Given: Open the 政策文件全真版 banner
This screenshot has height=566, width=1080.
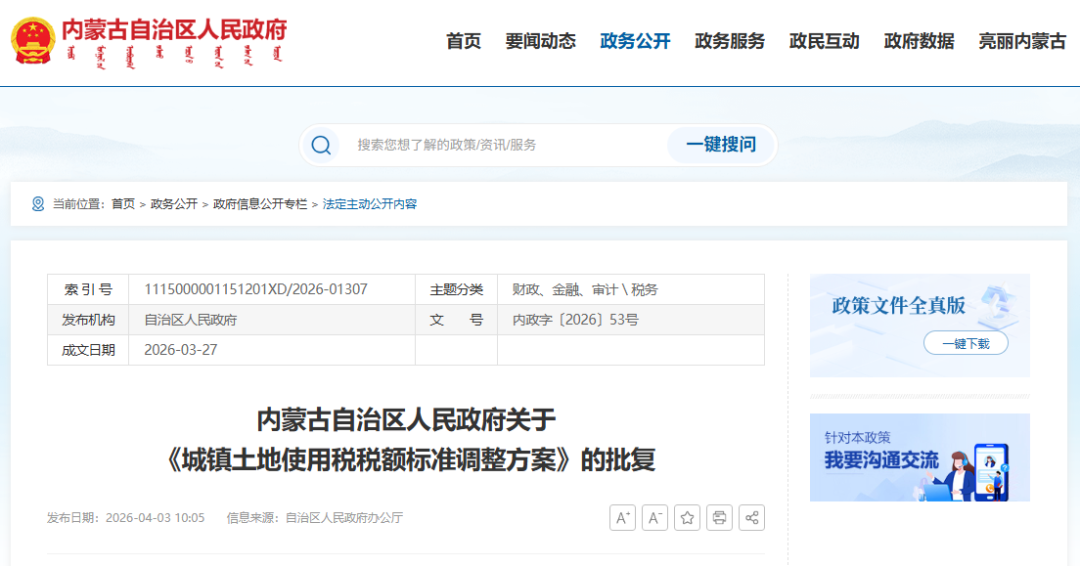Looking at the screenshot, I should click(920, 326).
